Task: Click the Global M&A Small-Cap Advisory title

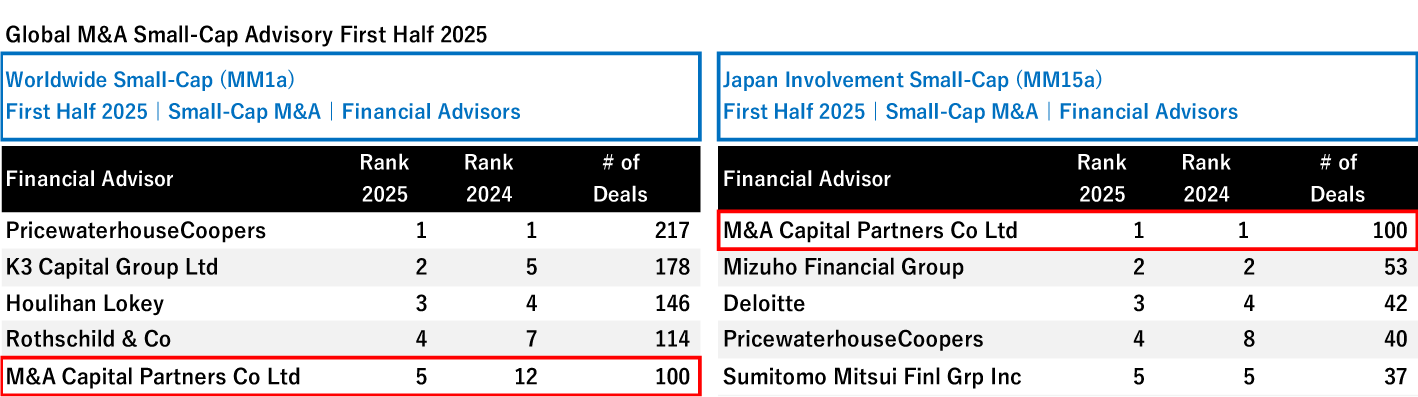Action: tap(246, 35)
